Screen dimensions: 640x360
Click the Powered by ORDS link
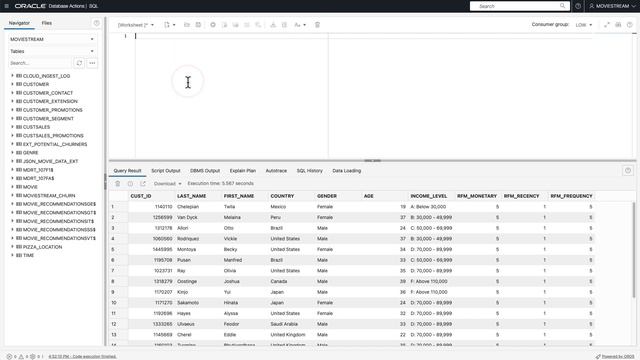[618, 356]
